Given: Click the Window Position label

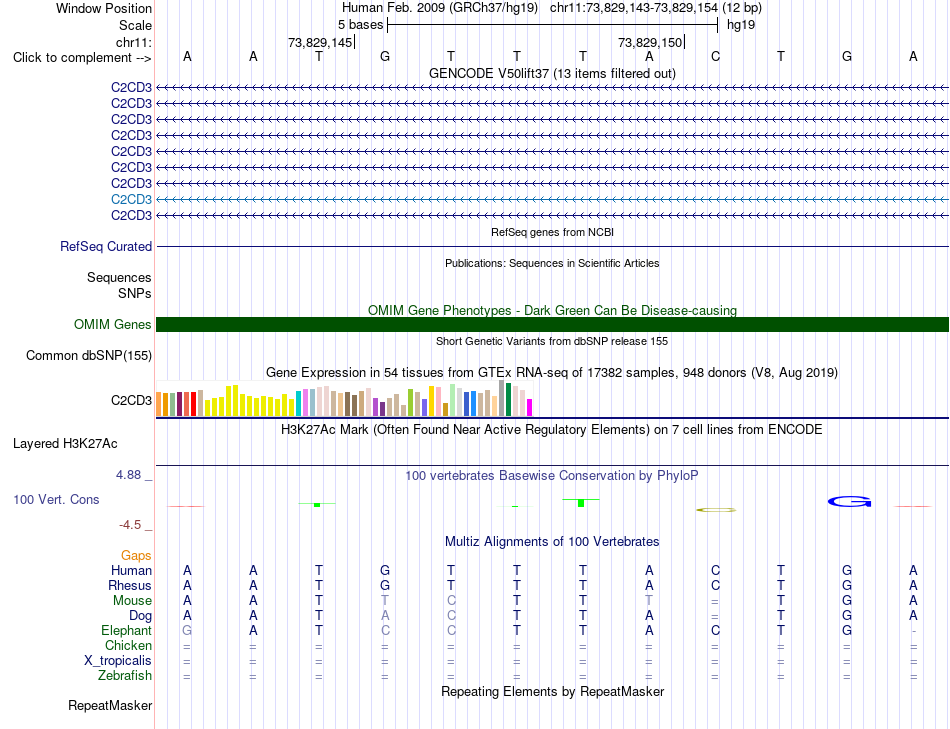Looking at the screenshot, I should coord(104,8).
